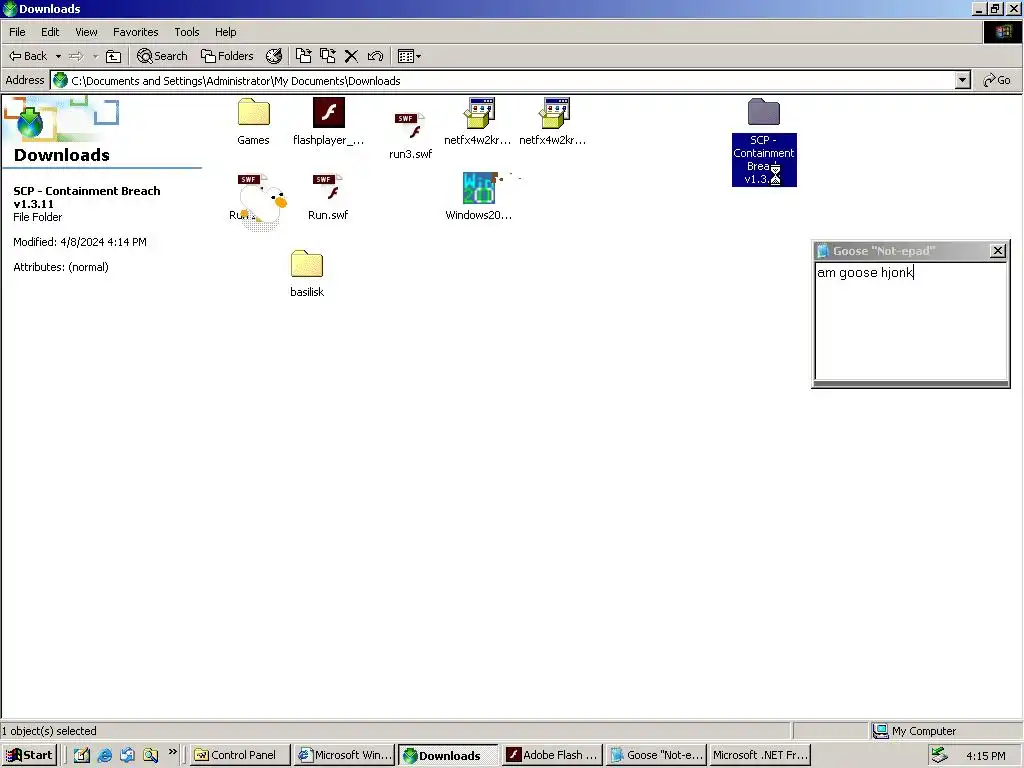Select the flashplayer installer icon
This screenshot has width=1024, height=768.
point(328,112)
